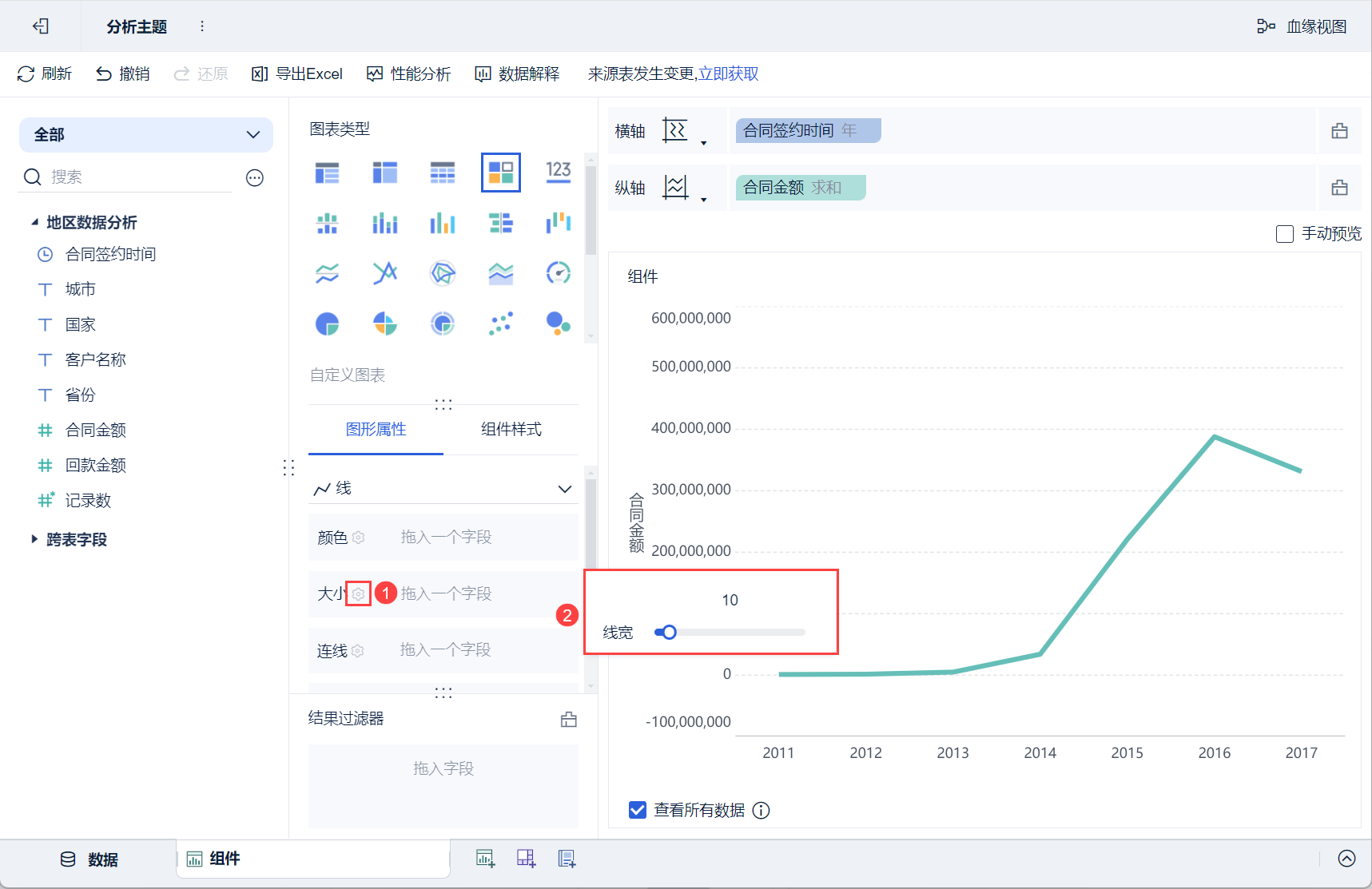
Task: Open the 线 mark type dropdown
Action: [443, 489]
